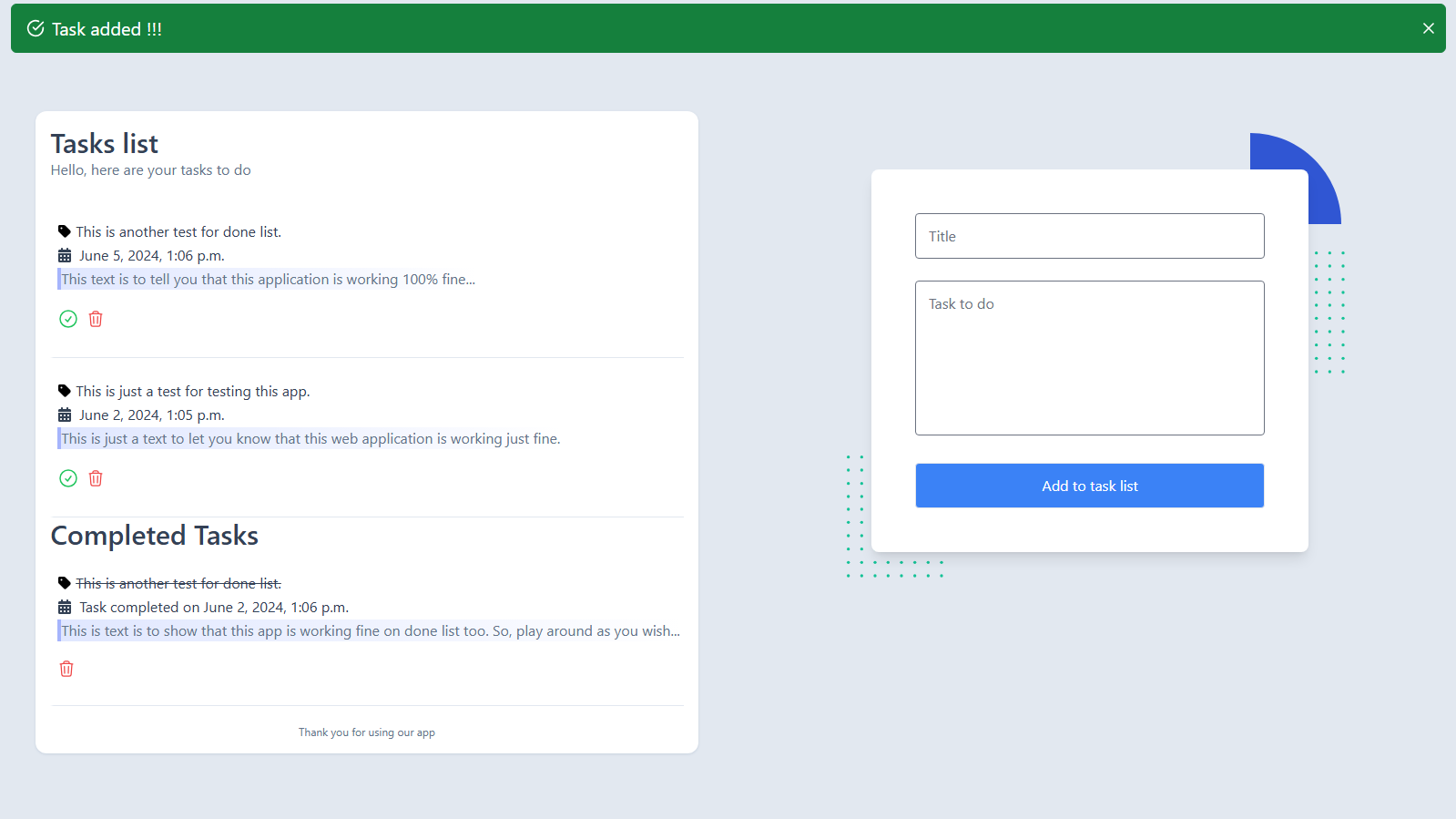Click the tag icon of the testing this app task
This screenshot has width=1456, height=819.
pyautogui.click(x=64, y=391)
